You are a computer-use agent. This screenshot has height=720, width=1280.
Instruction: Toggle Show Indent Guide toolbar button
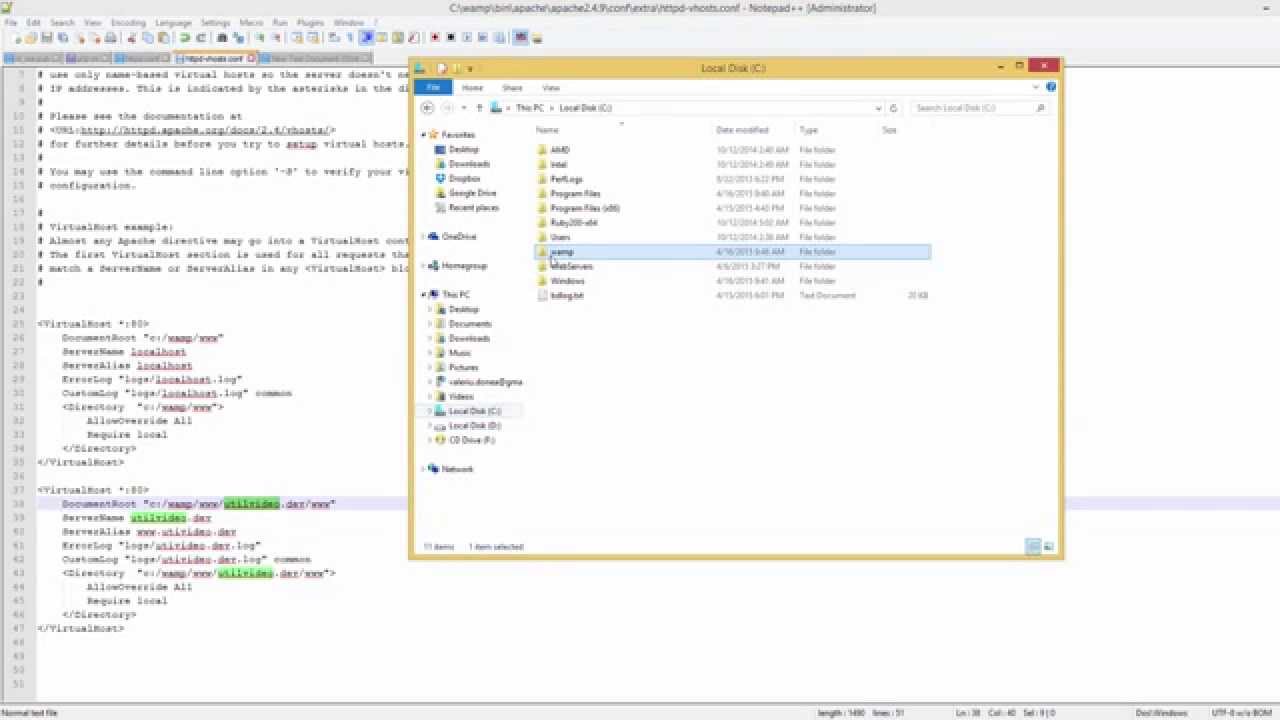click(x=367, y=38)
